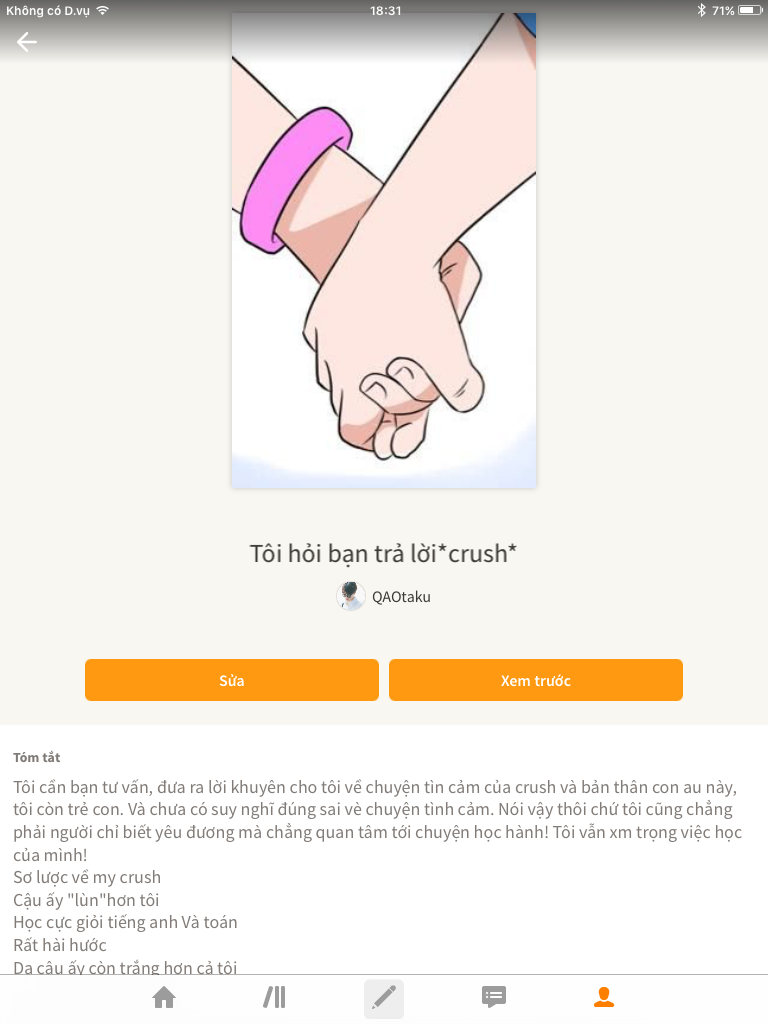Image resolution: width=768 pixels, height=1024 pixels.
Task: Tap the holding hands cover image
Action: [384, 250]
